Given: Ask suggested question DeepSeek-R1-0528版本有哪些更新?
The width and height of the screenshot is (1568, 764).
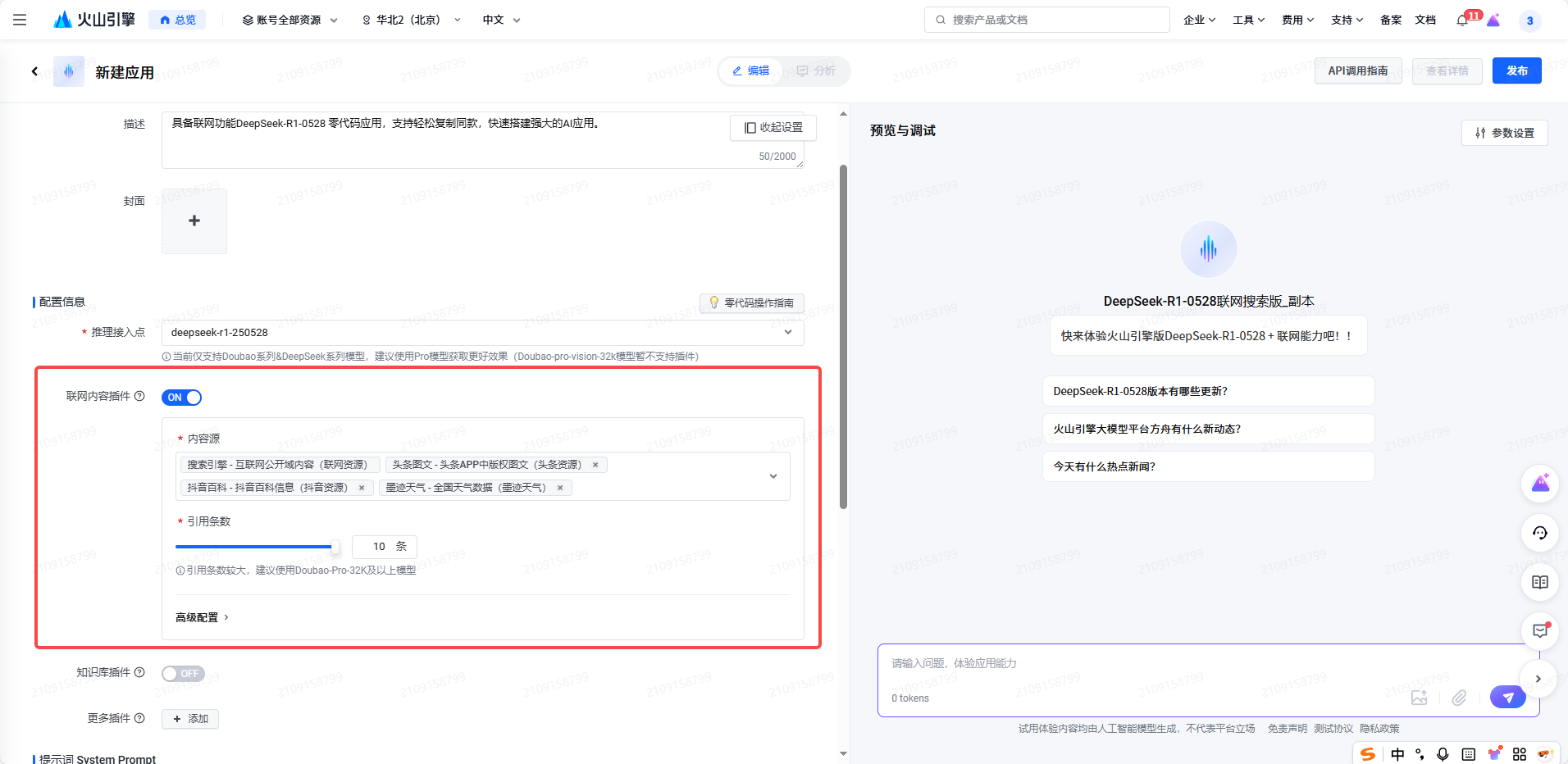Looking at the screenshot, I should pos(1208,391).
